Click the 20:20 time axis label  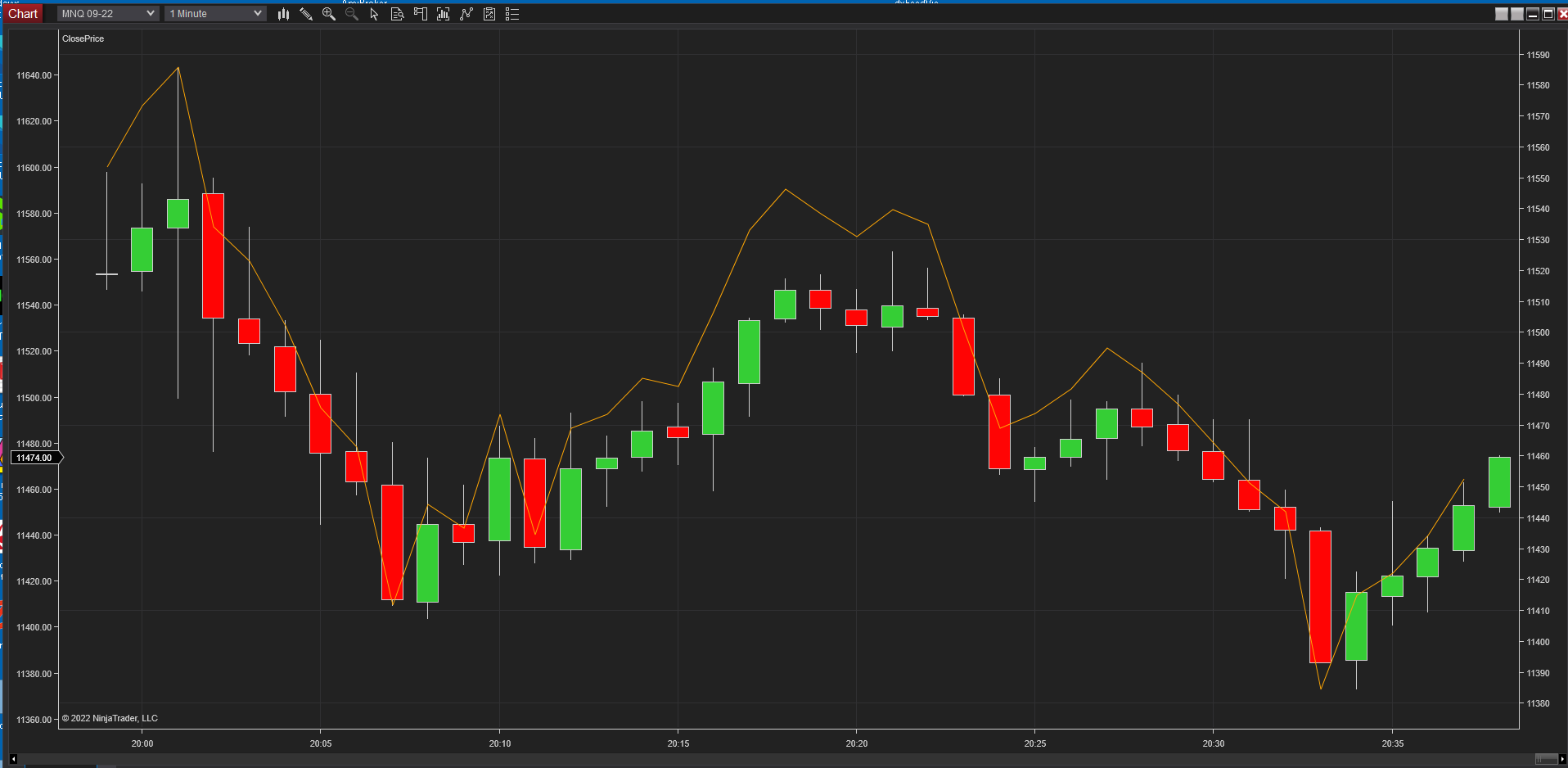point(857,743)
